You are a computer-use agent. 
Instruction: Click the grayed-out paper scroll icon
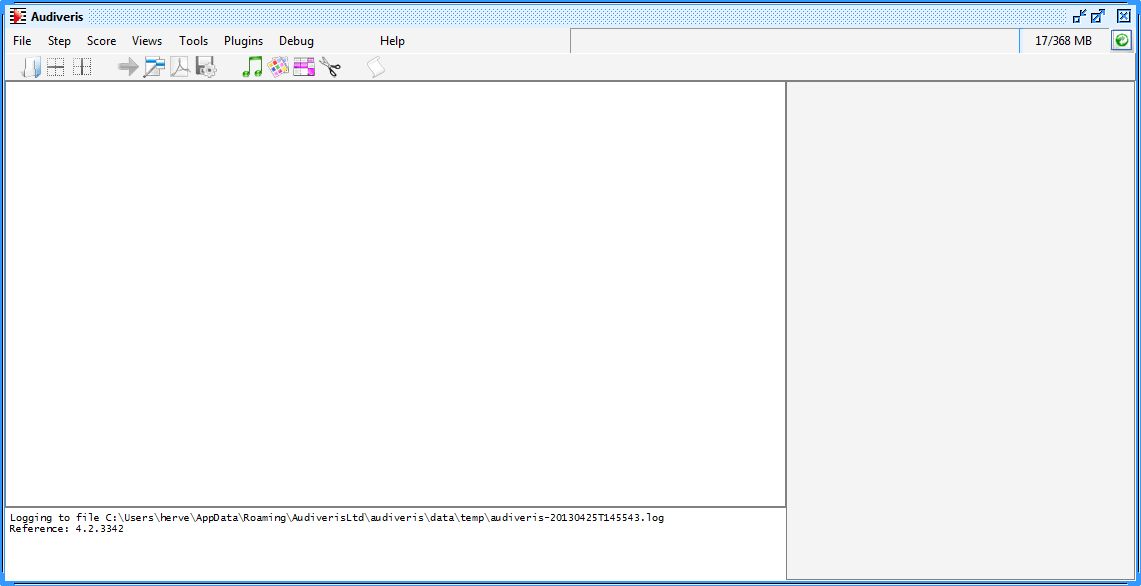(375, 67)
